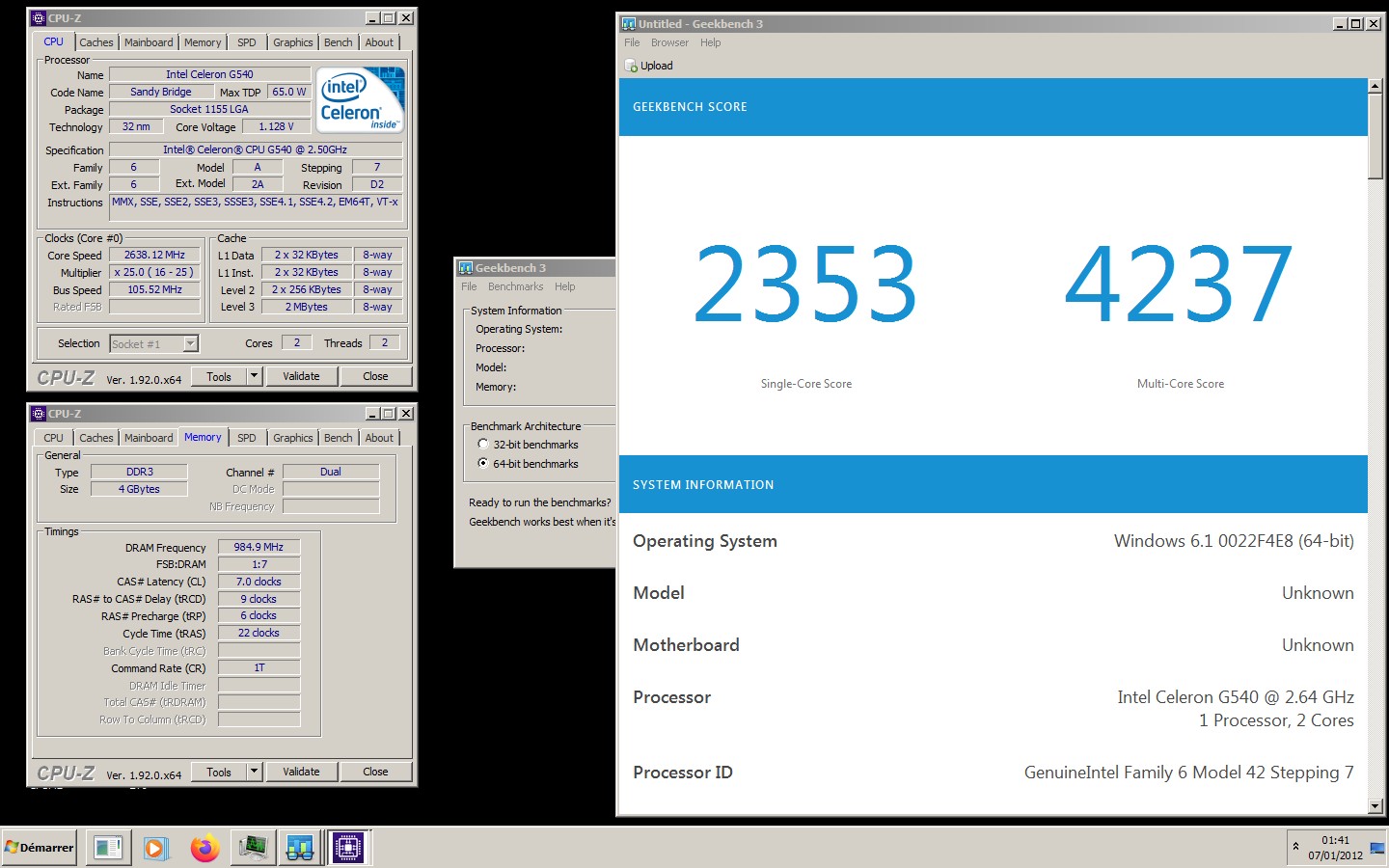Open Benchmarks menu in background Geekbench window
The width and height of the screenshot is (1389, 868).
(515, 286)
